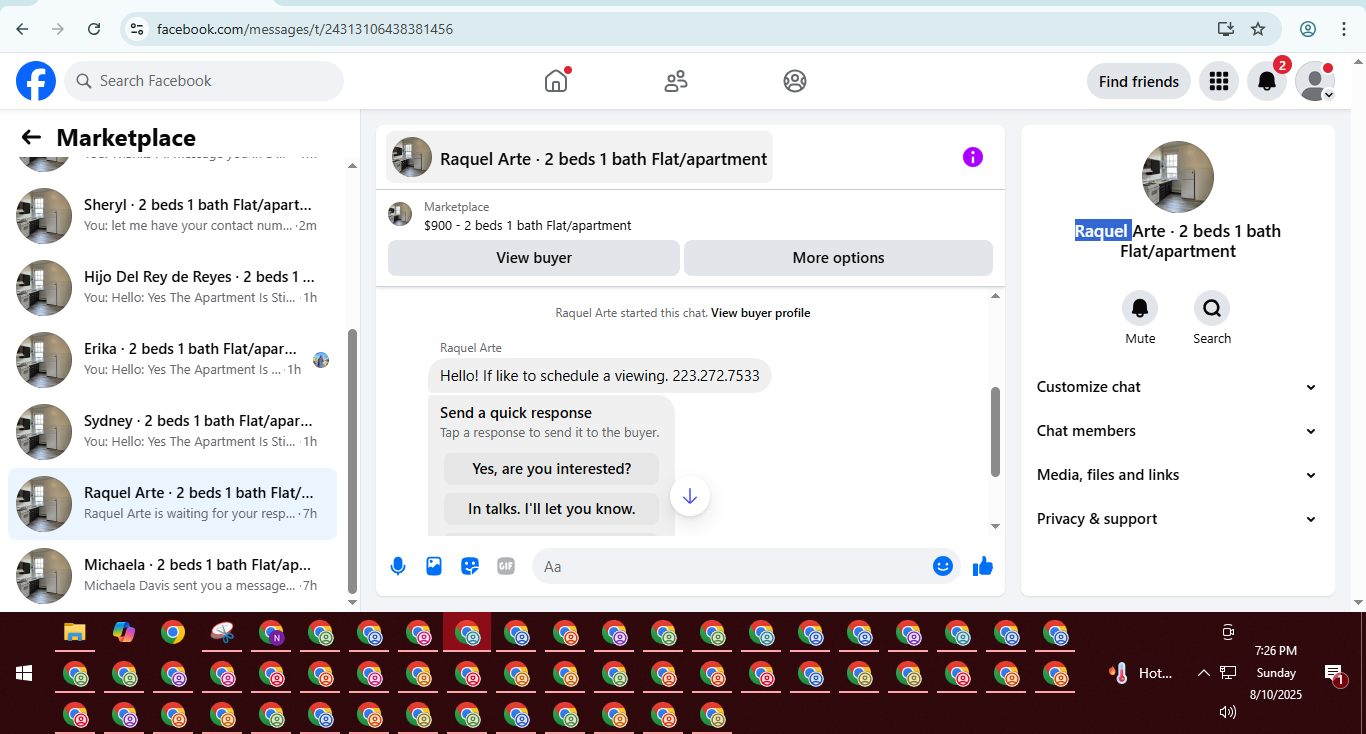
Task: Show hidden system tray icons chevron
Action: pos(1203,673)
